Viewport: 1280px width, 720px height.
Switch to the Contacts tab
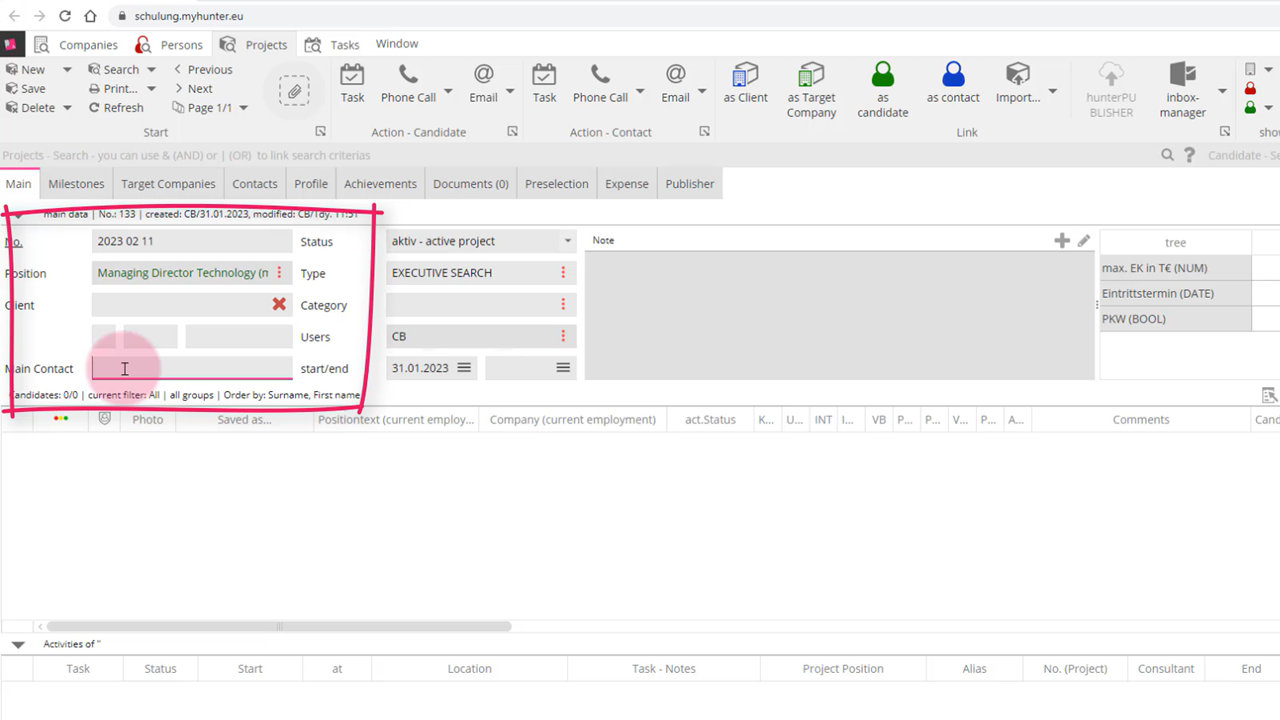click(x=255, y=184)
